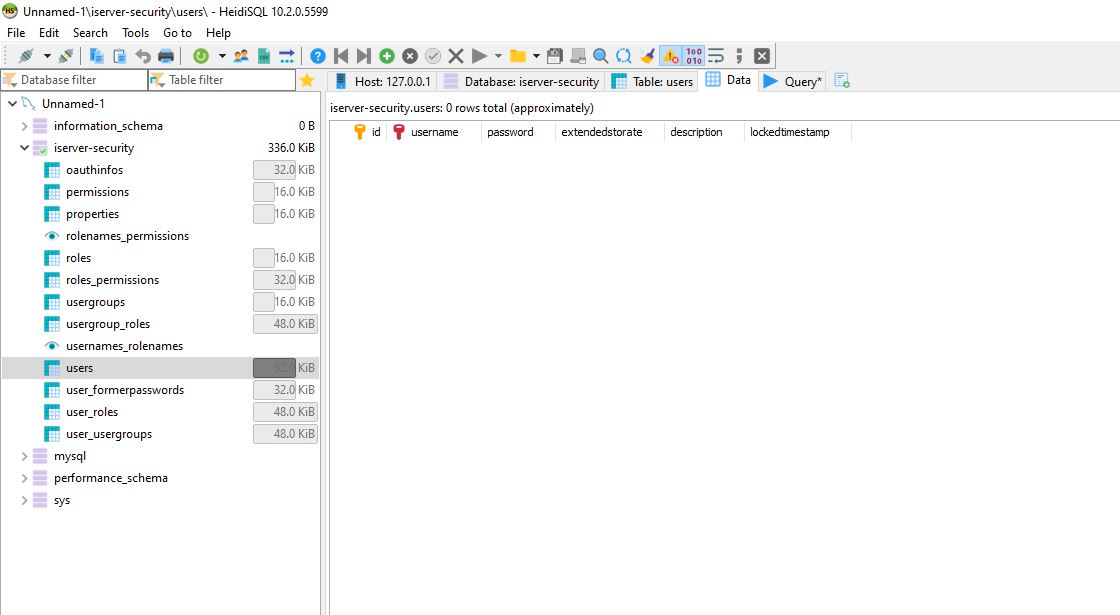Viewport: 1120px width, 615px height.
Task: Switch to the Query* tab
Action: pos(793,81)
